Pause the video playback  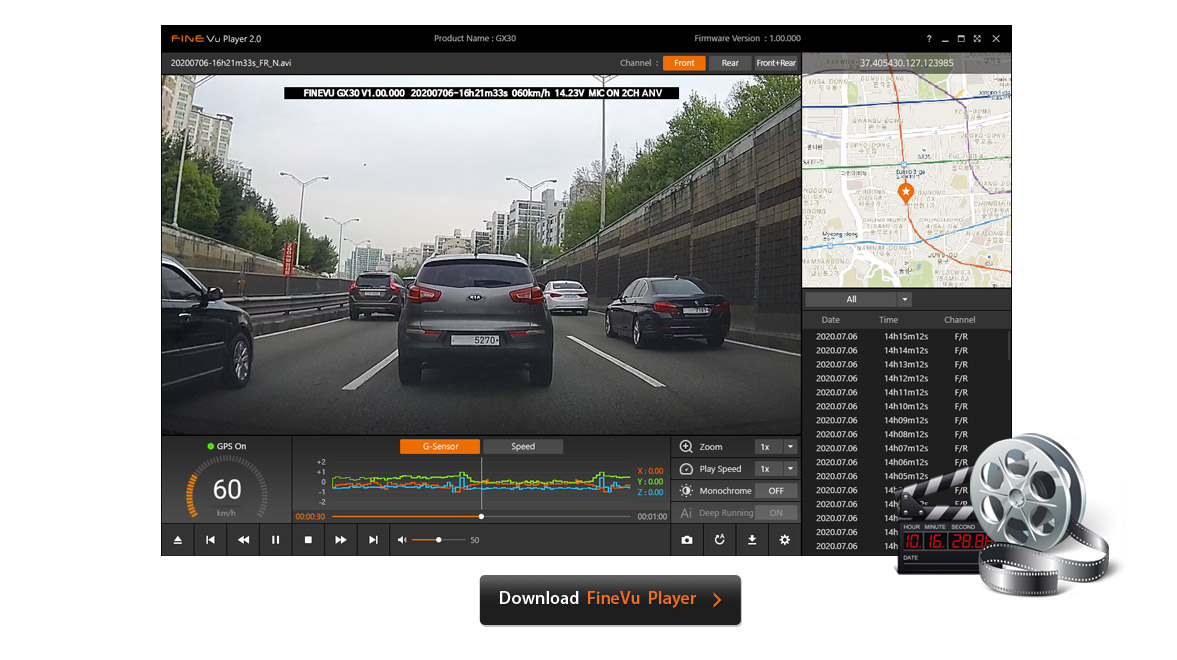[x=275, y=540]
